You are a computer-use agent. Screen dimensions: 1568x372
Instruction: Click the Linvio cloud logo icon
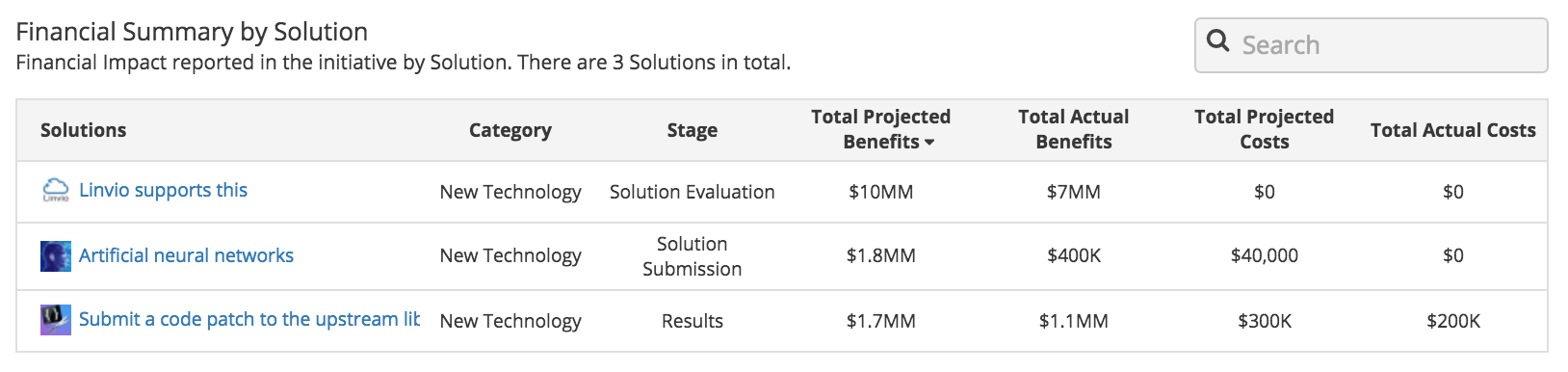pyautogui.click(x=56, y=190)
